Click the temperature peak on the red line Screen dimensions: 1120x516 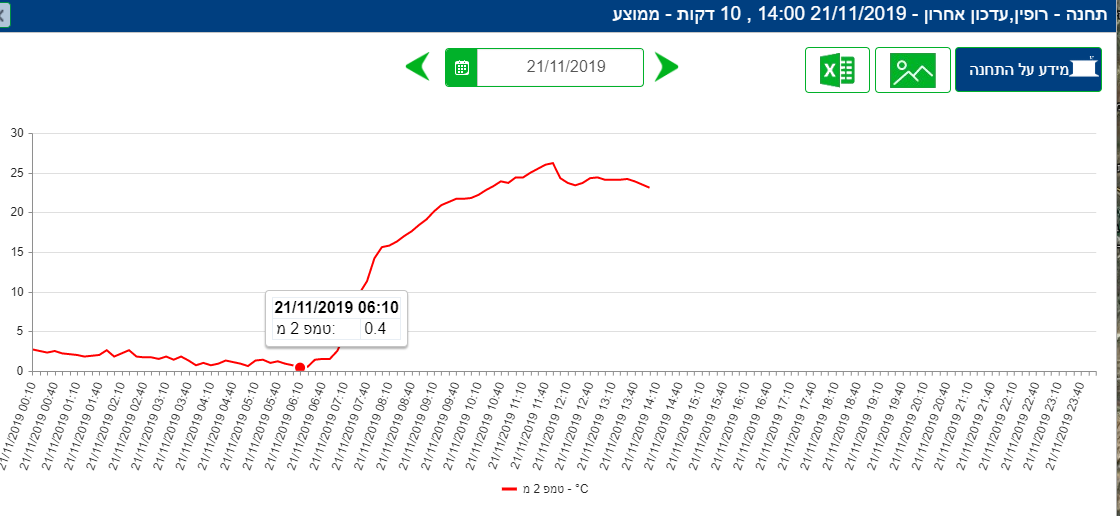(552, 163)
